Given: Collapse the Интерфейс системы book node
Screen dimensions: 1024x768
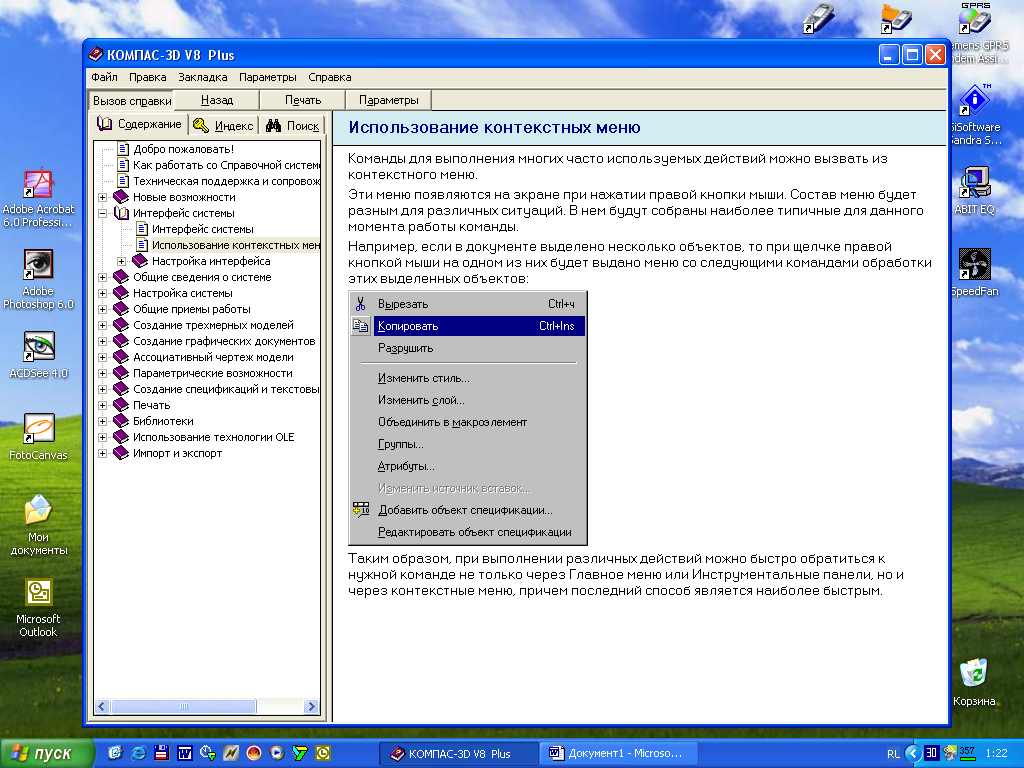Looking at the screenshot, I should (103, 213).
